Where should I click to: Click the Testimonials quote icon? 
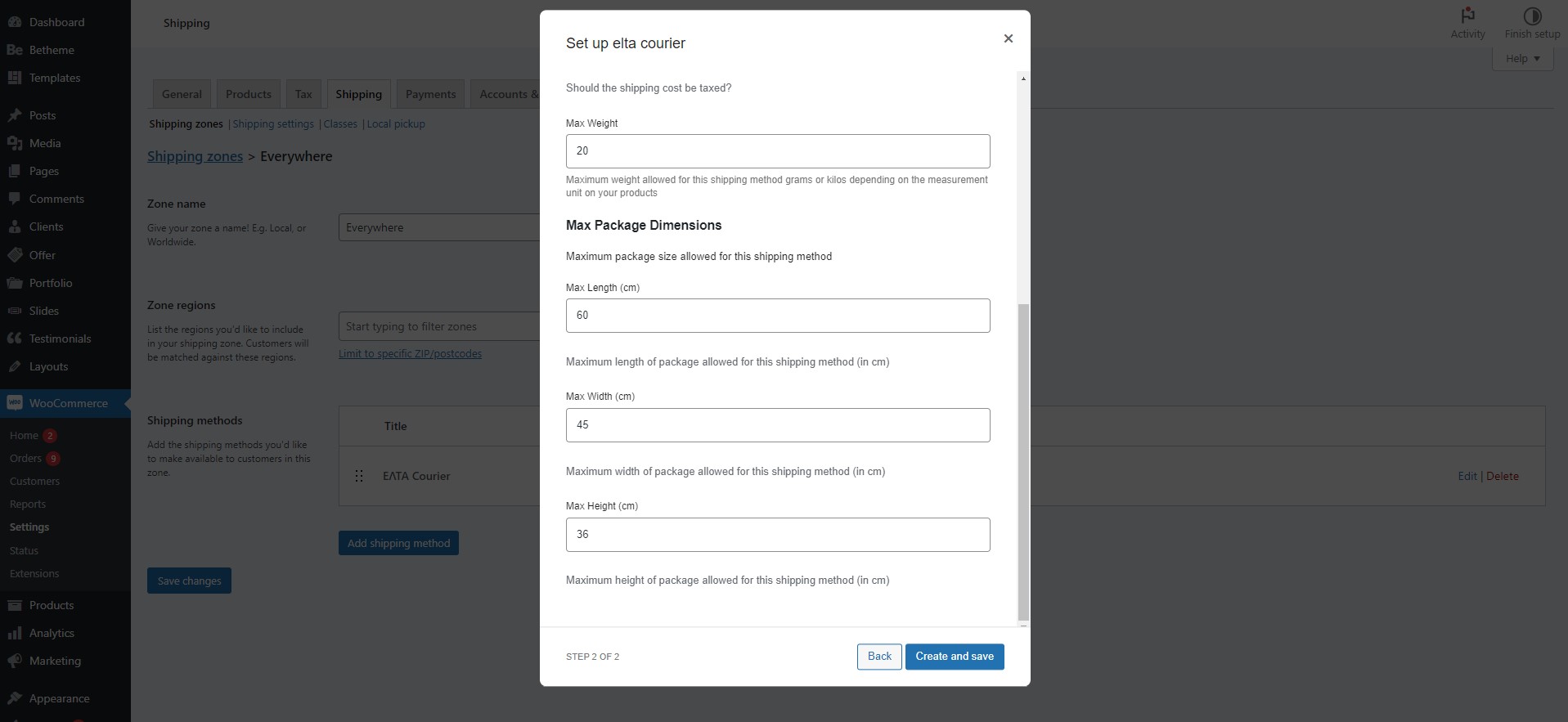(x=14, y=339)
